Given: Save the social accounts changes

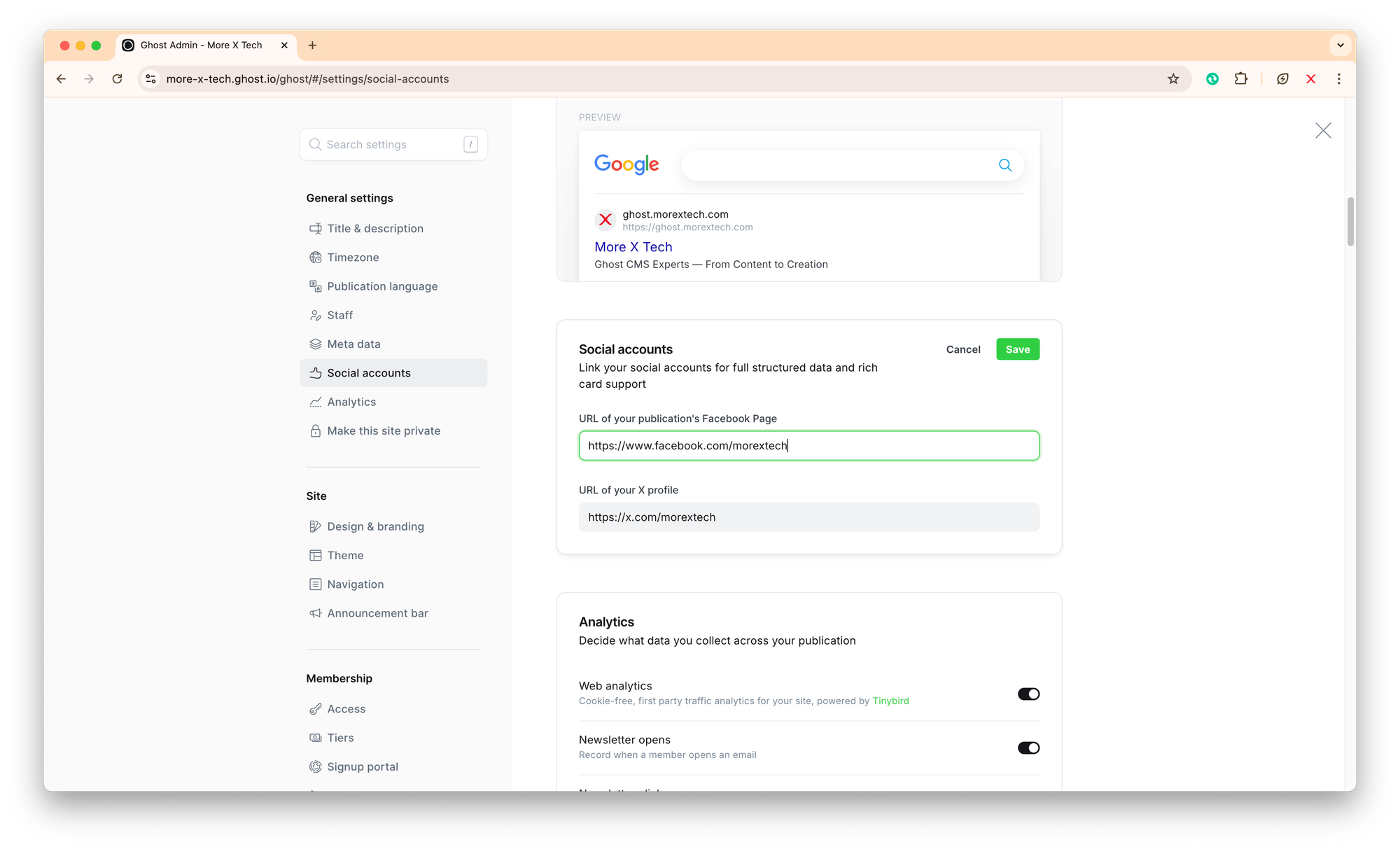Looking at the screenshot, I should tap(1017, 349).
